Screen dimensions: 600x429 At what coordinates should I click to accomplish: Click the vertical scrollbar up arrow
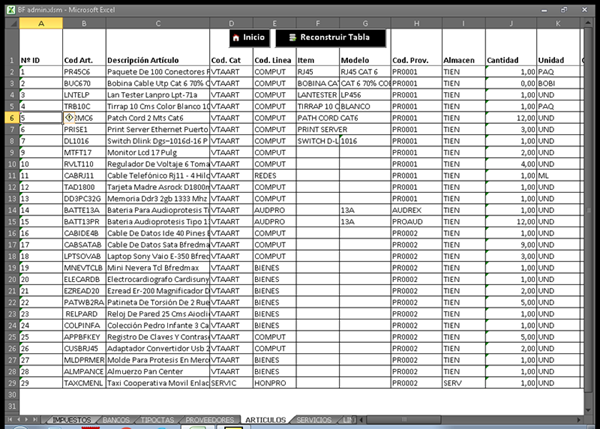(x=588, y=23)
